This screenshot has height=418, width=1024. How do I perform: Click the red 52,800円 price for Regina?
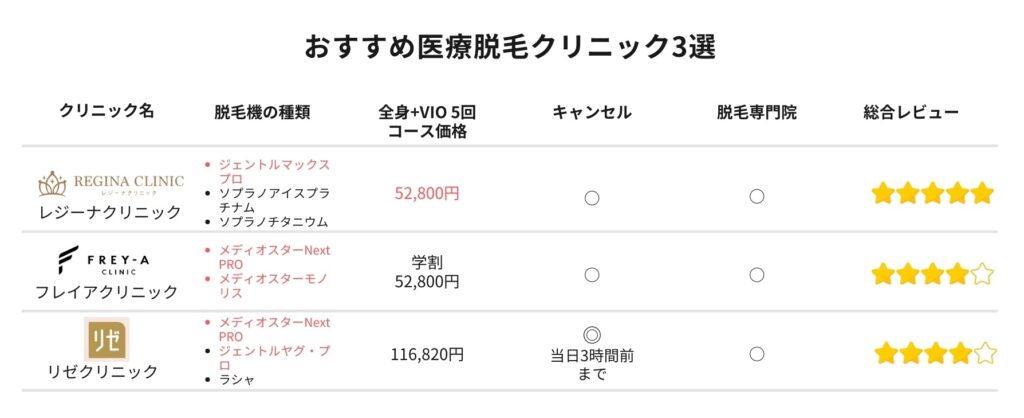[x=427, y=193]
